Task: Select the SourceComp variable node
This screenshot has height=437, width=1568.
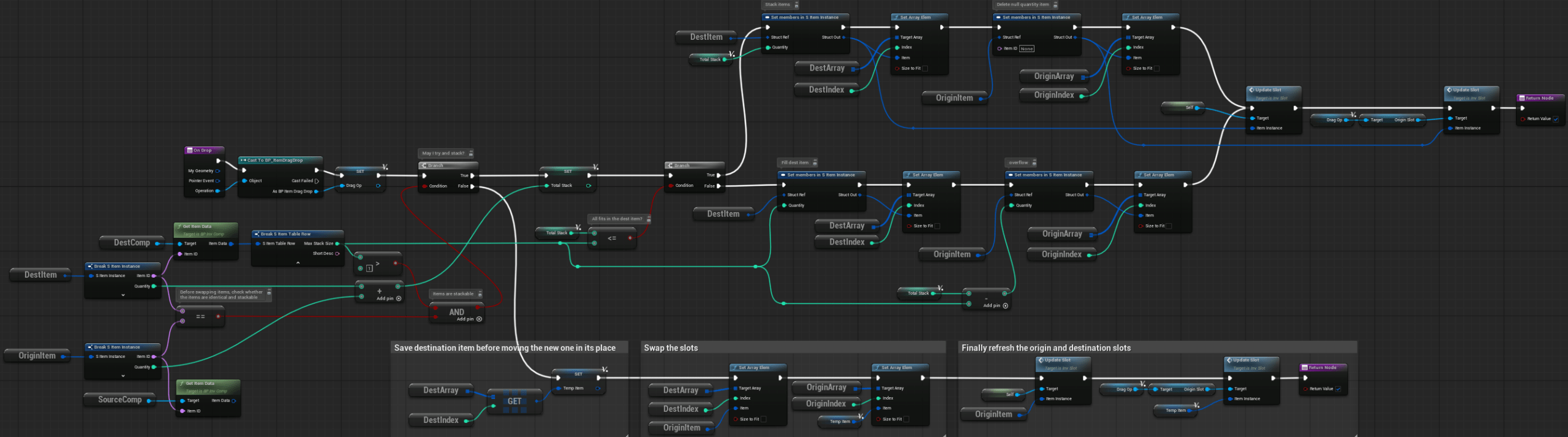Action: [x=119, y=400]
